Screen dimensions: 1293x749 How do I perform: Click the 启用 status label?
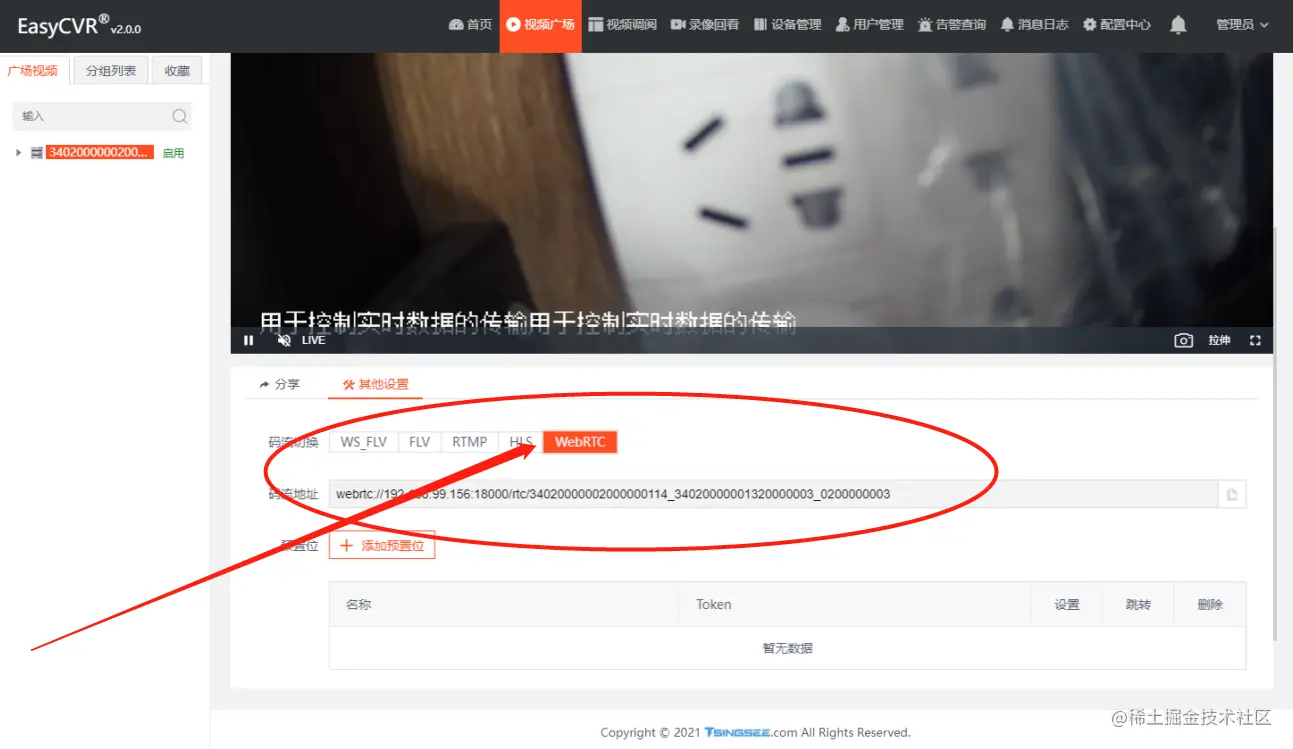coord(173,153)
